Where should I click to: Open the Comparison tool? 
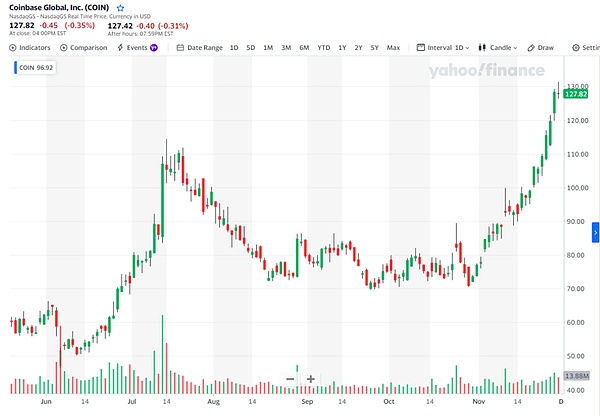coord(84,47)
